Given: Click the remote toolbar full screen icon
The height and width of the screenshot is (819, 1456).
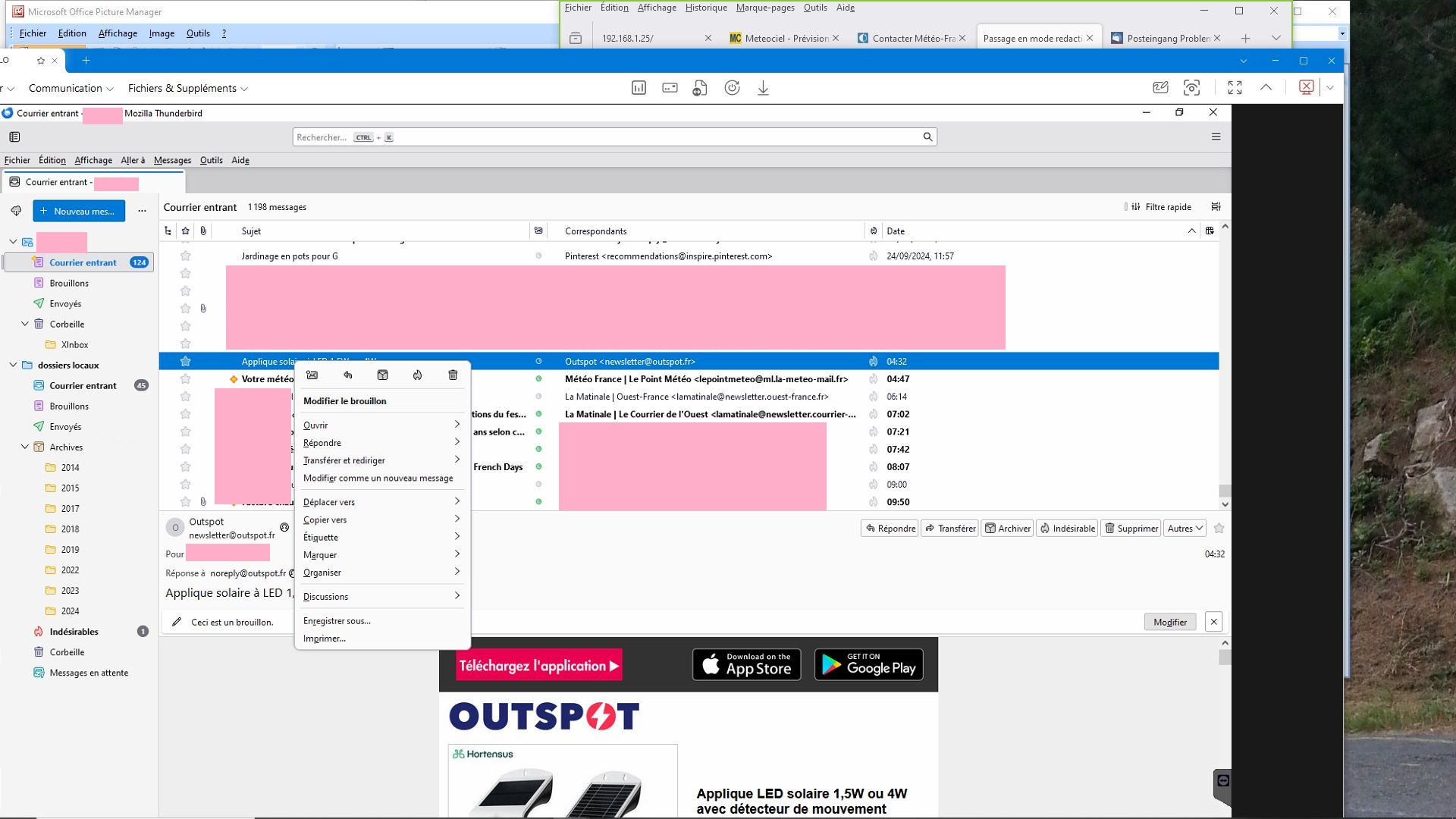Looking at the screenshot, I should coord(1235,88).
